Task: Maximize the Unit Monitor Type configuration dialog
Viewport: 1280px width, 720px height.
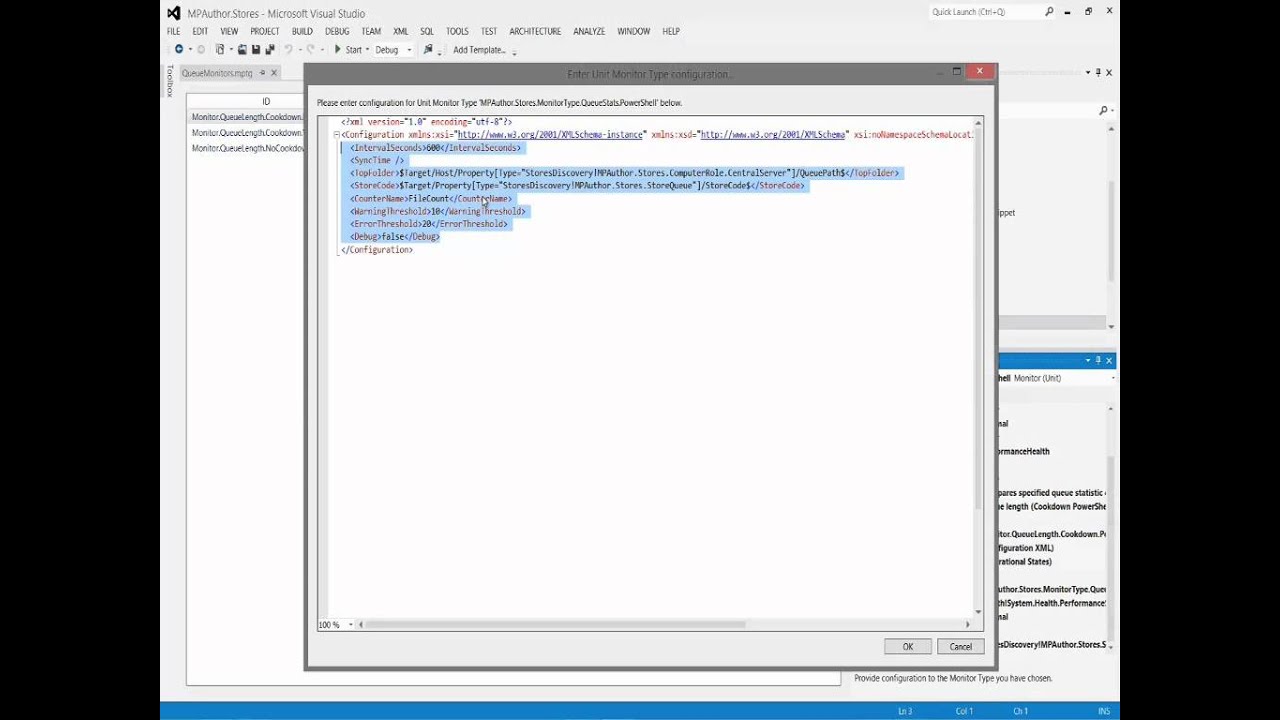Action: 956,72
